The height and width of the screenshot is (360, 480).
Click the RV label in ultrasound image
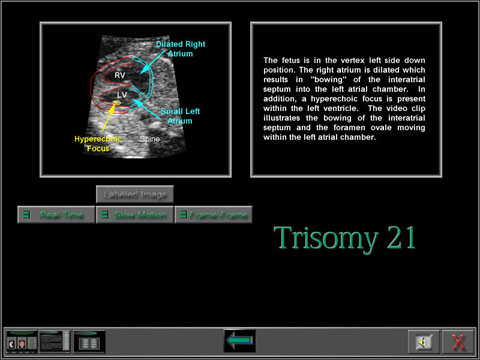click(x=120, y=75)
